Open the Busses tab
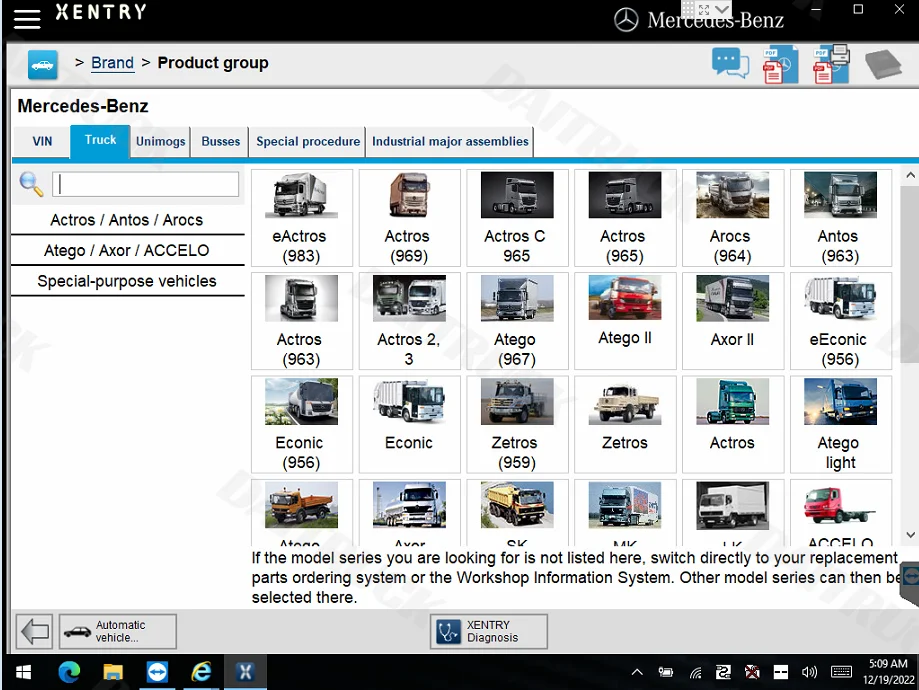Screen dimensions: 919x690 [220, 141]
